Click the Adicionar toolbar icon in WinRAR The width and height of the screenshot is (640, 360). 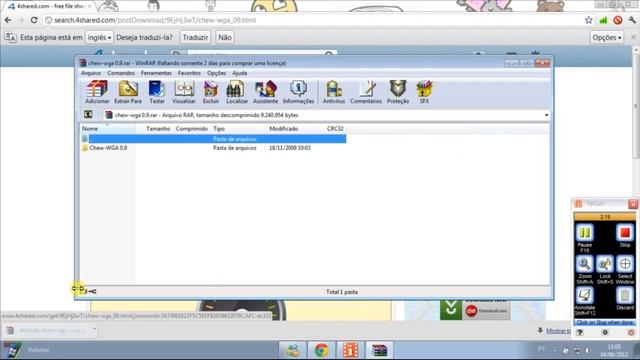point(97,92)
